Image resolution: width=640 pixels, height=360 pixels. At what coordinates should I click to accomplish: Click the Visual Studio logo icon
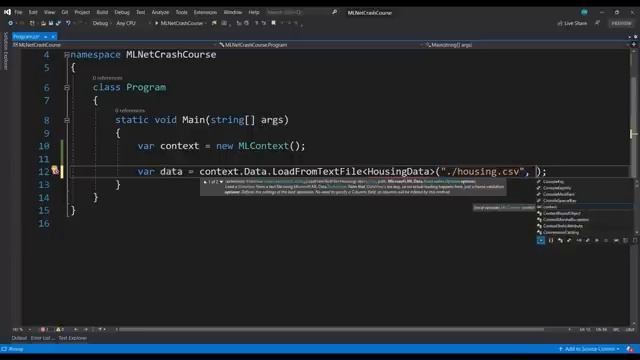pos(7,12)
